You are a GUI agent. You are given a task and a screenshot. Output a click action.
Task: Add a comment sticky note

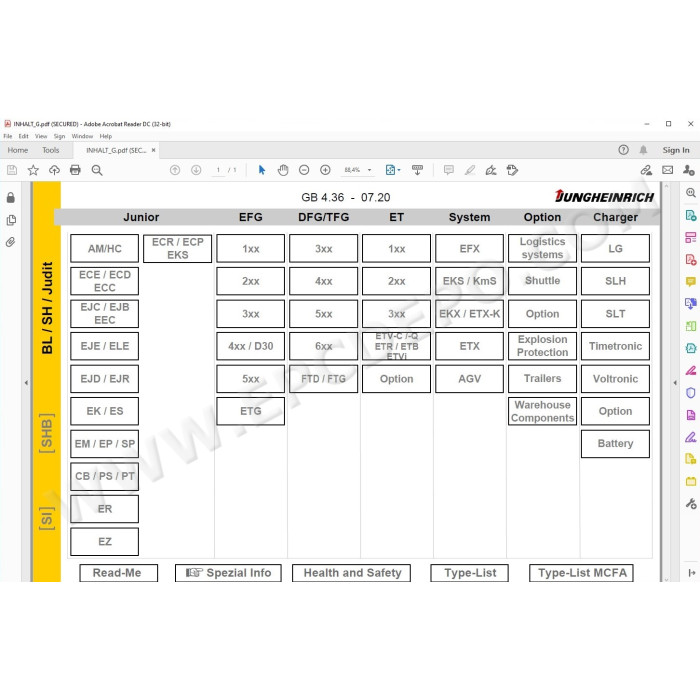tap(449, 170)
